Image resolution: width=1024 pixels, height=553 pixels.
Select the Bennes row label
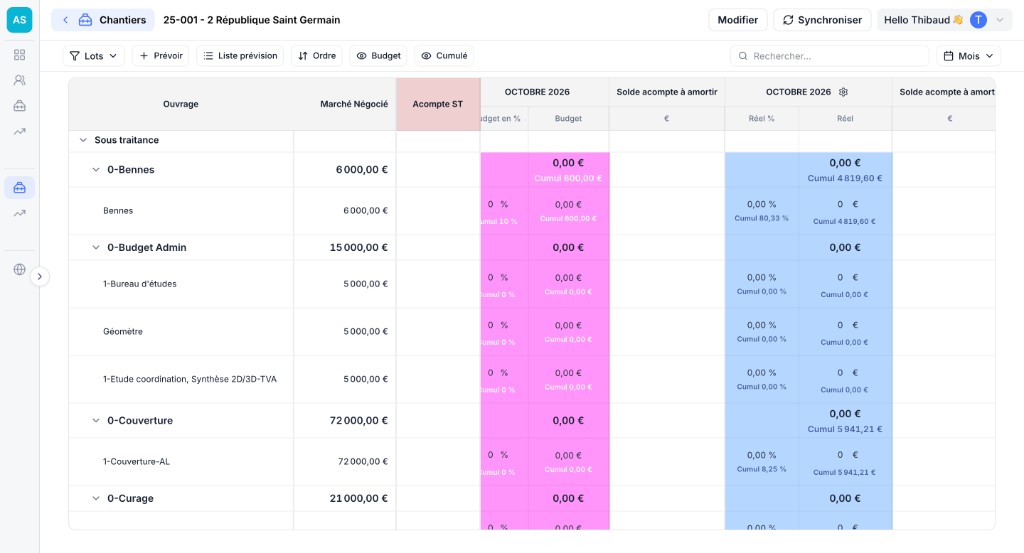click(x=118, y=211)
